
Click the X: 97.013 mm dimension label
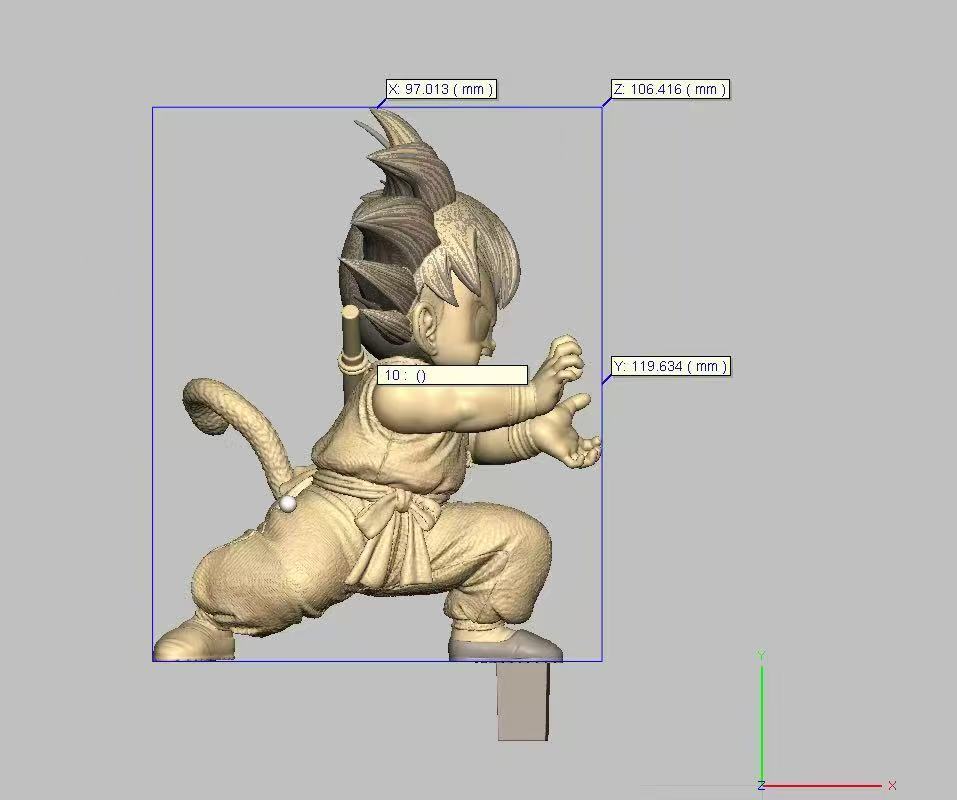440,89
